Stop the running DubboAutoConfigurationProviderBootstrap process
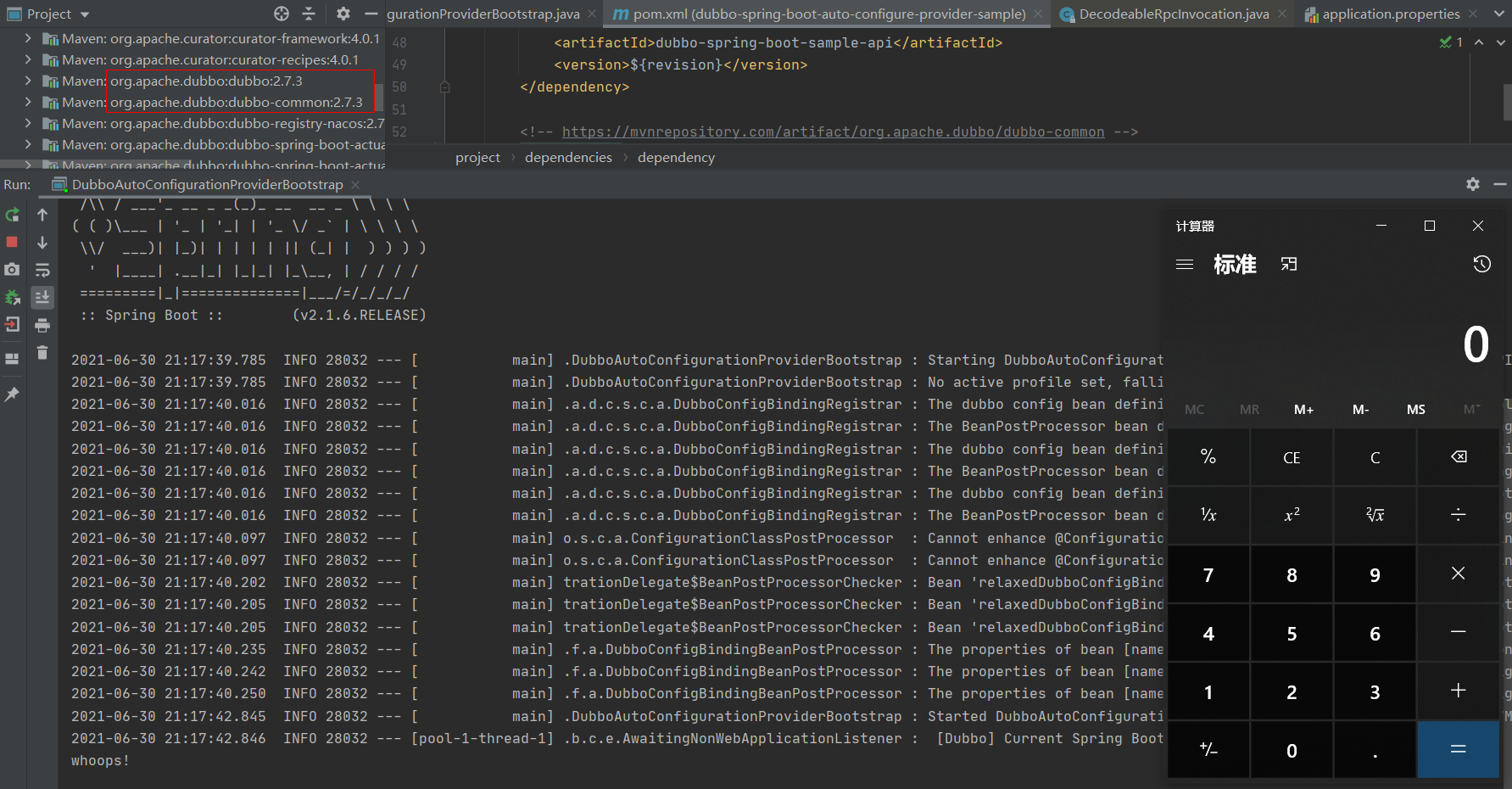Viewport: 1512px width, 789px height. tap(12, 243)
